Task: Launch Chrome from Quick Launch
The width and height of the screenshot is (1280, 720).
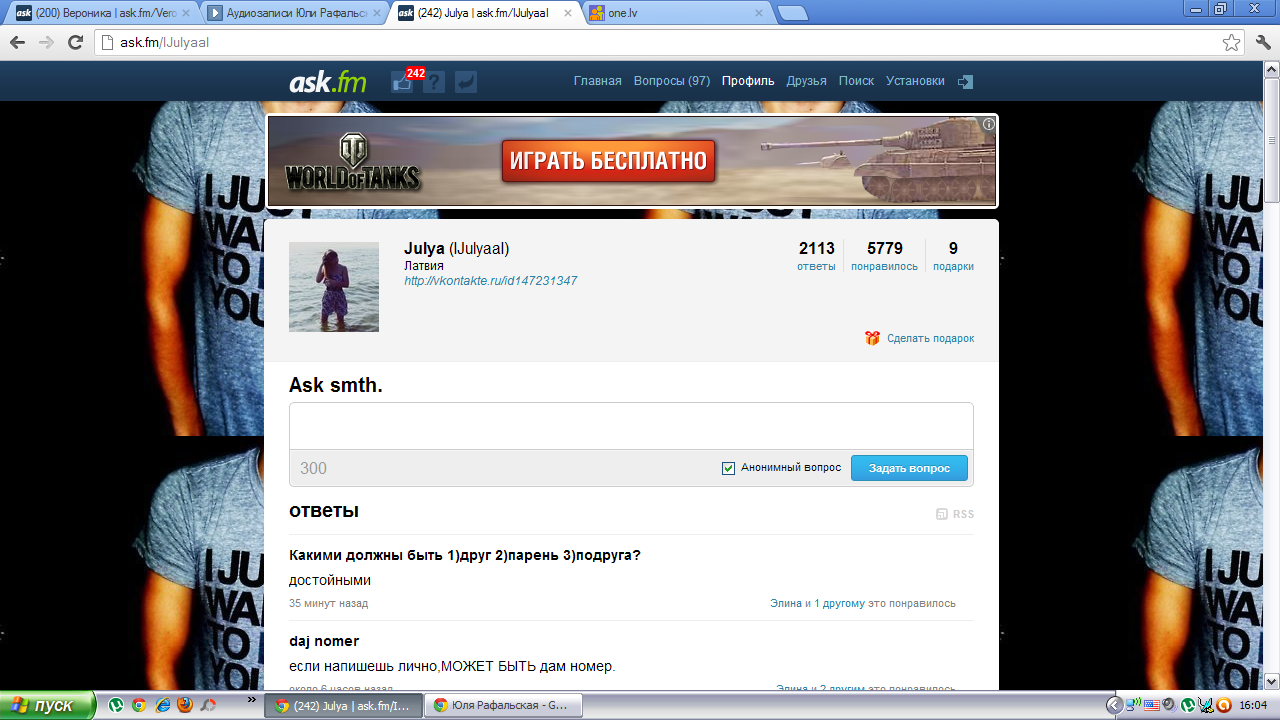Action: (x=139, y=705)
